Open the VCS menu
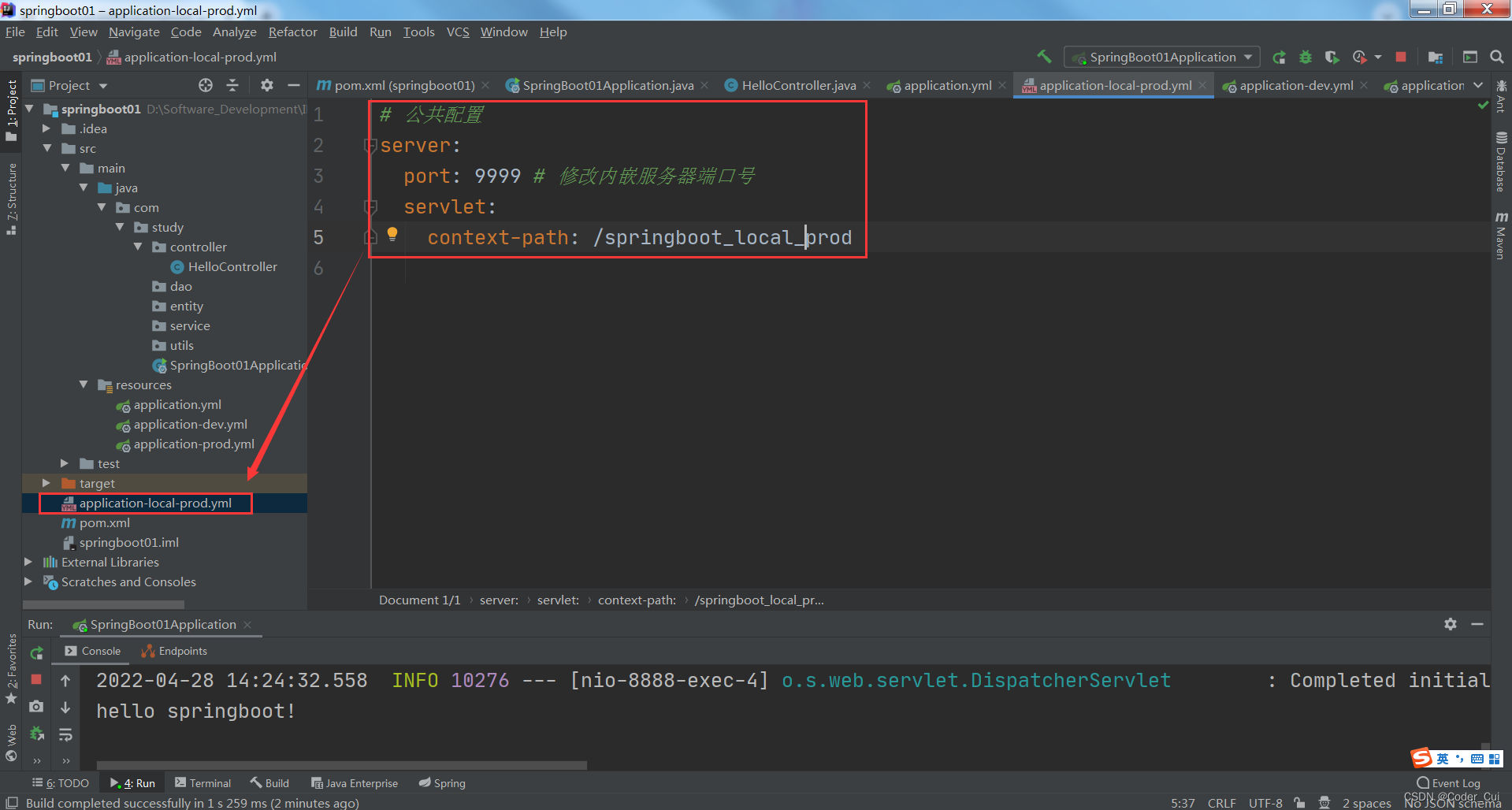 coord(458,32)
